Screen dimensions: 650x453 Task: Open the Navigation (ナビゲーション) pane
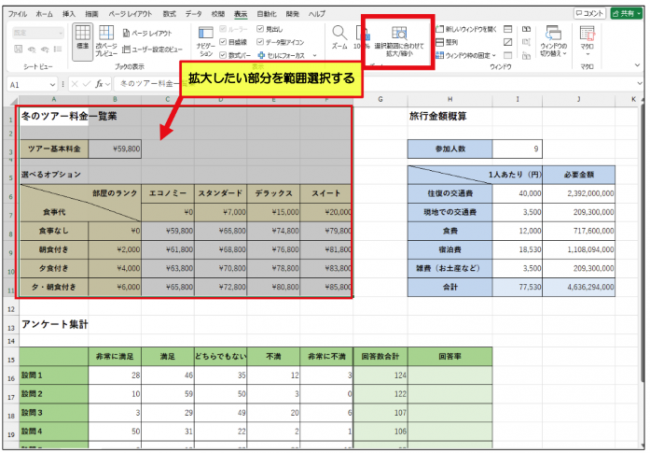204,44
